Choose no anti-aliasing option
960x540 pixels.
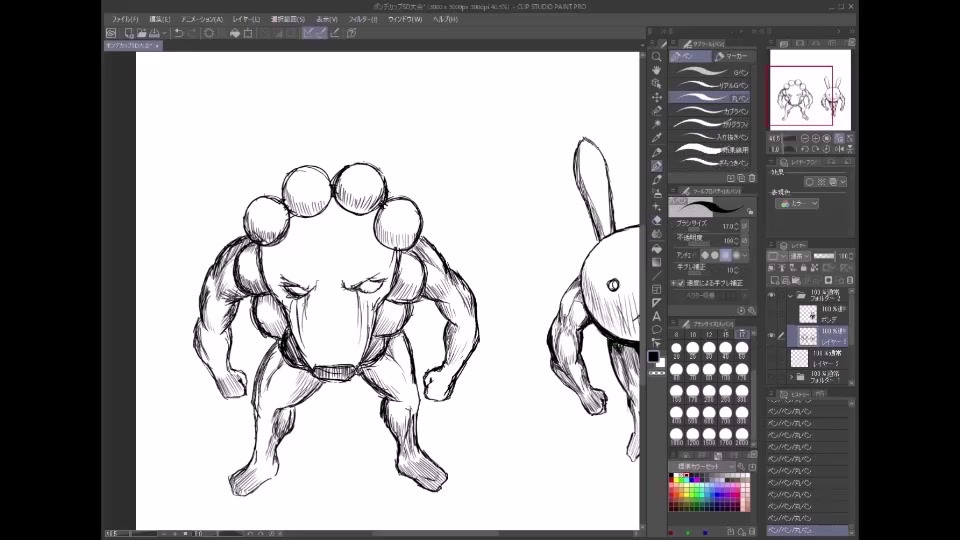pos(705,255)
